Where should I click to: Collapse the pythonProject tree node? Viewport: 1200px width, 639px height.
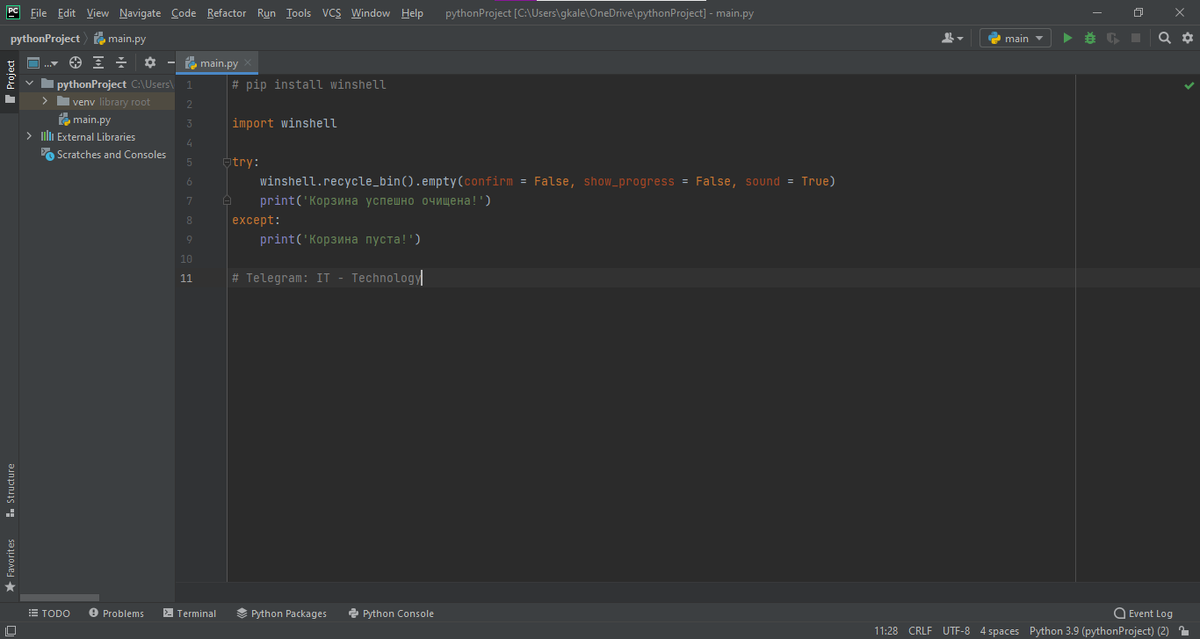29,83
